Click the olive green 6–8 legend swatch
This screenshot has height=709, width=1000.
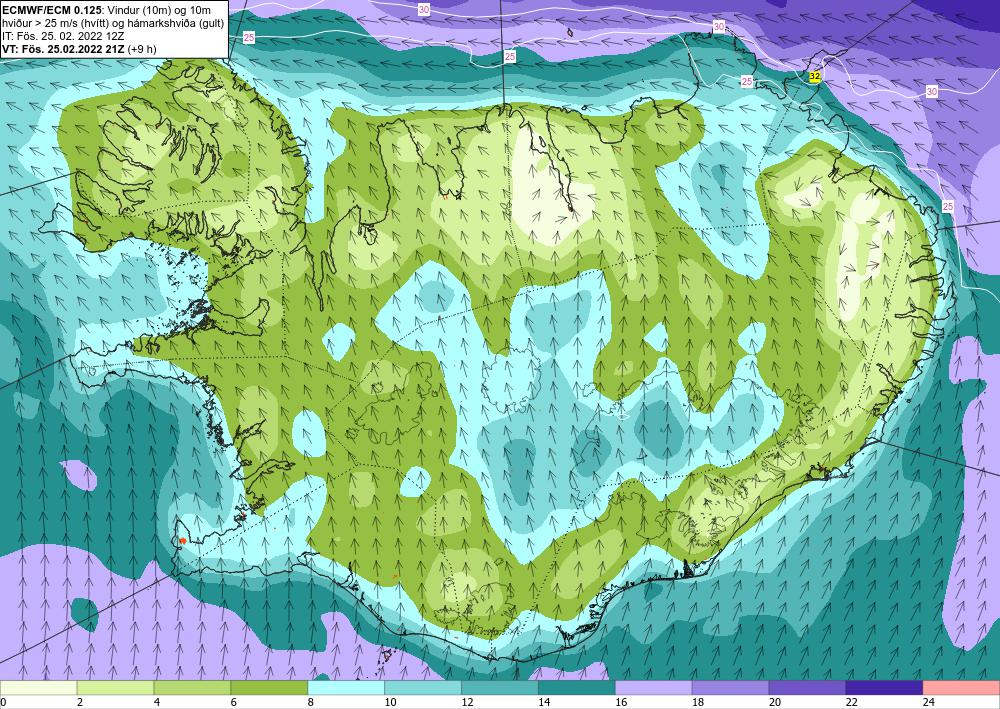269,688
